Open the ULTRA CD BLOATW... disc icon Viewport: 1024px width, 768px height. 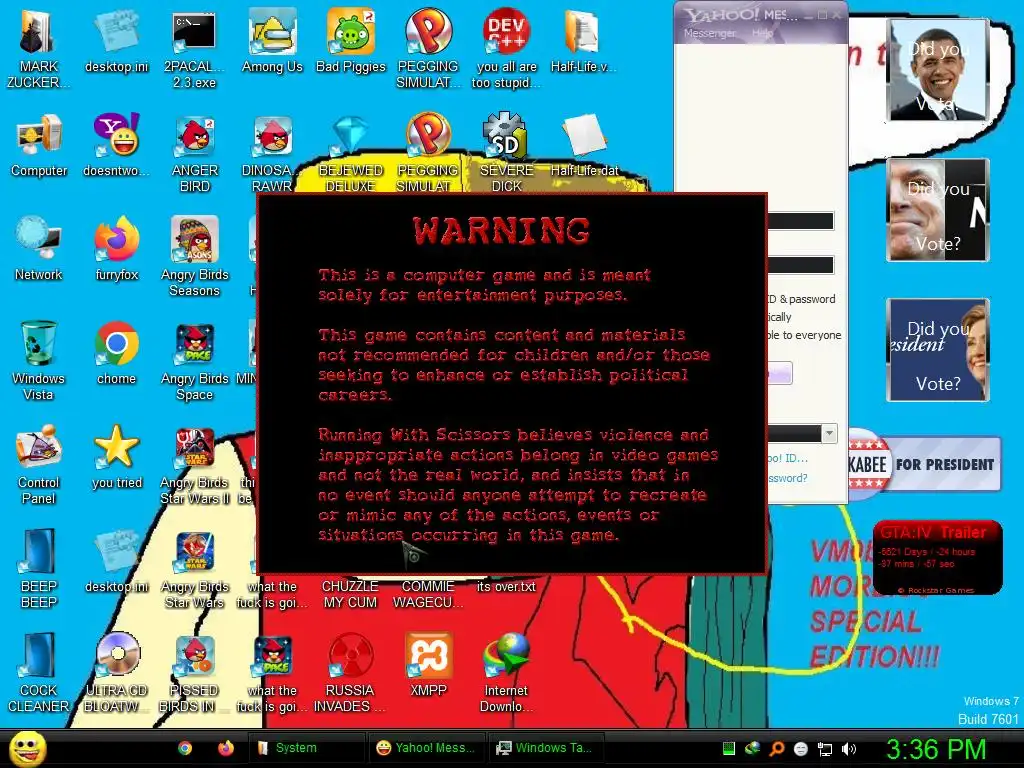coord(116,671)
